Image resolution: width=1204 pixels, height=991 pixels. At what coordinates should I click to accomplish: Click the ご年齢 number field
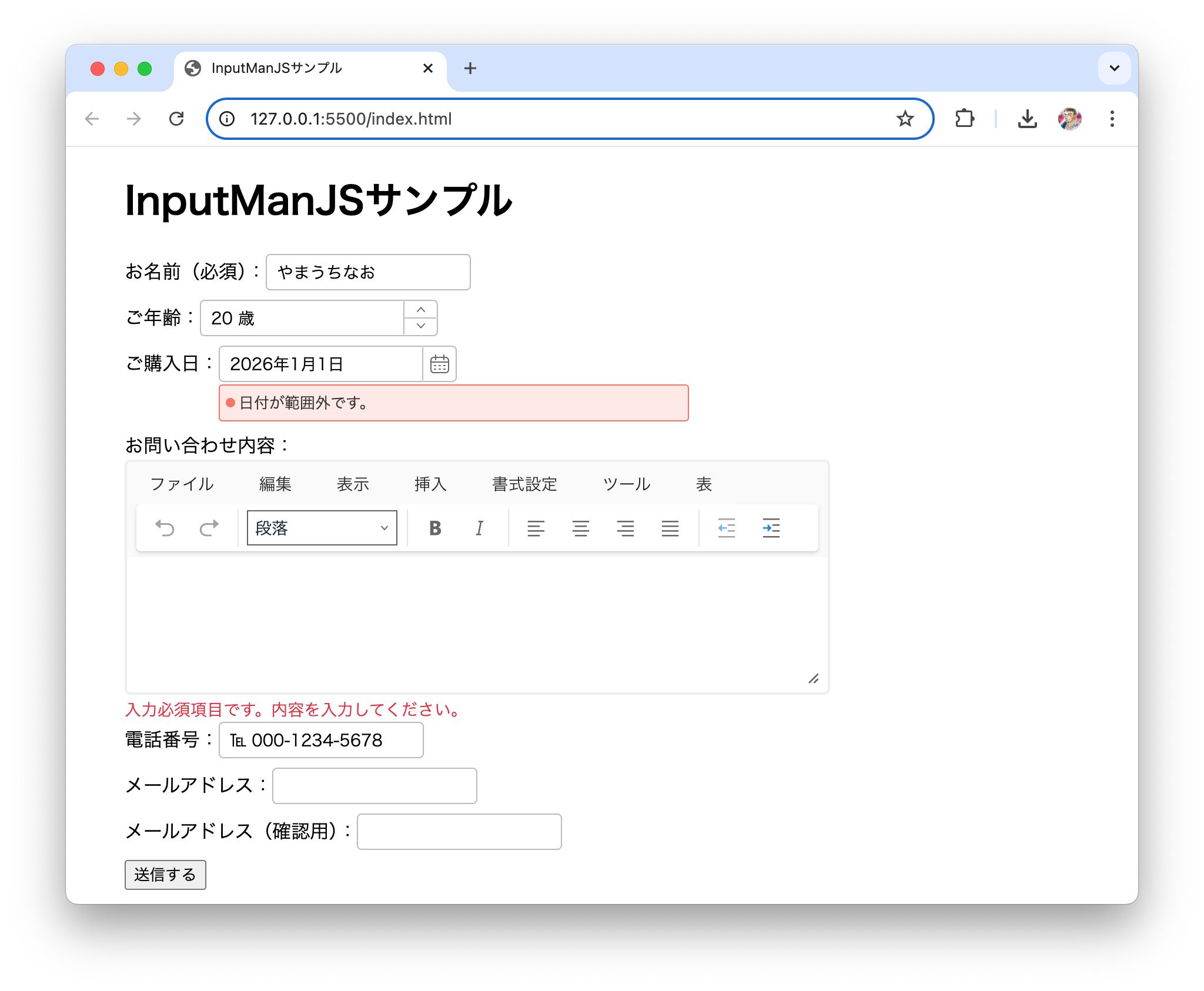coord(302,318)
